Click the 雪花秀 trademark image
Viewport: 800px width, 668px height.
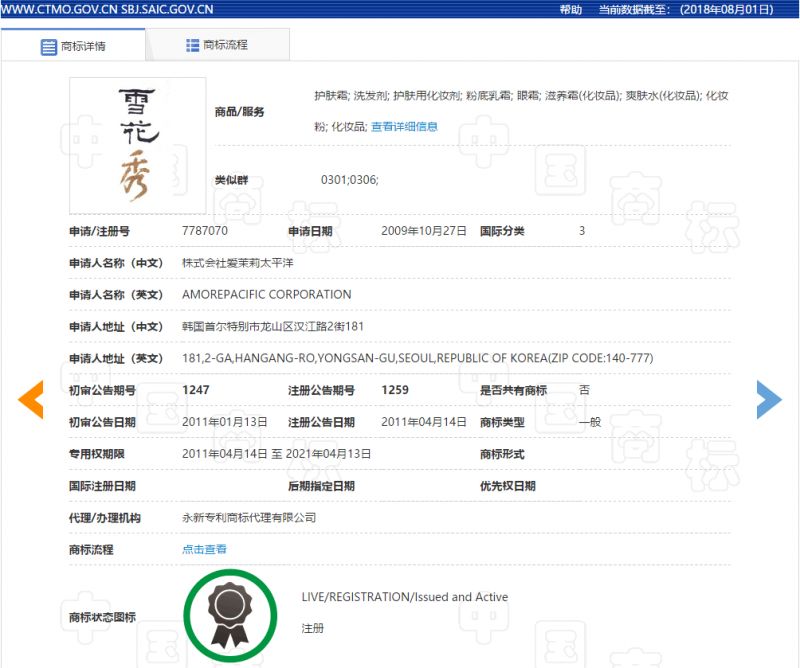pyautogui.click(x=138, y=145)
